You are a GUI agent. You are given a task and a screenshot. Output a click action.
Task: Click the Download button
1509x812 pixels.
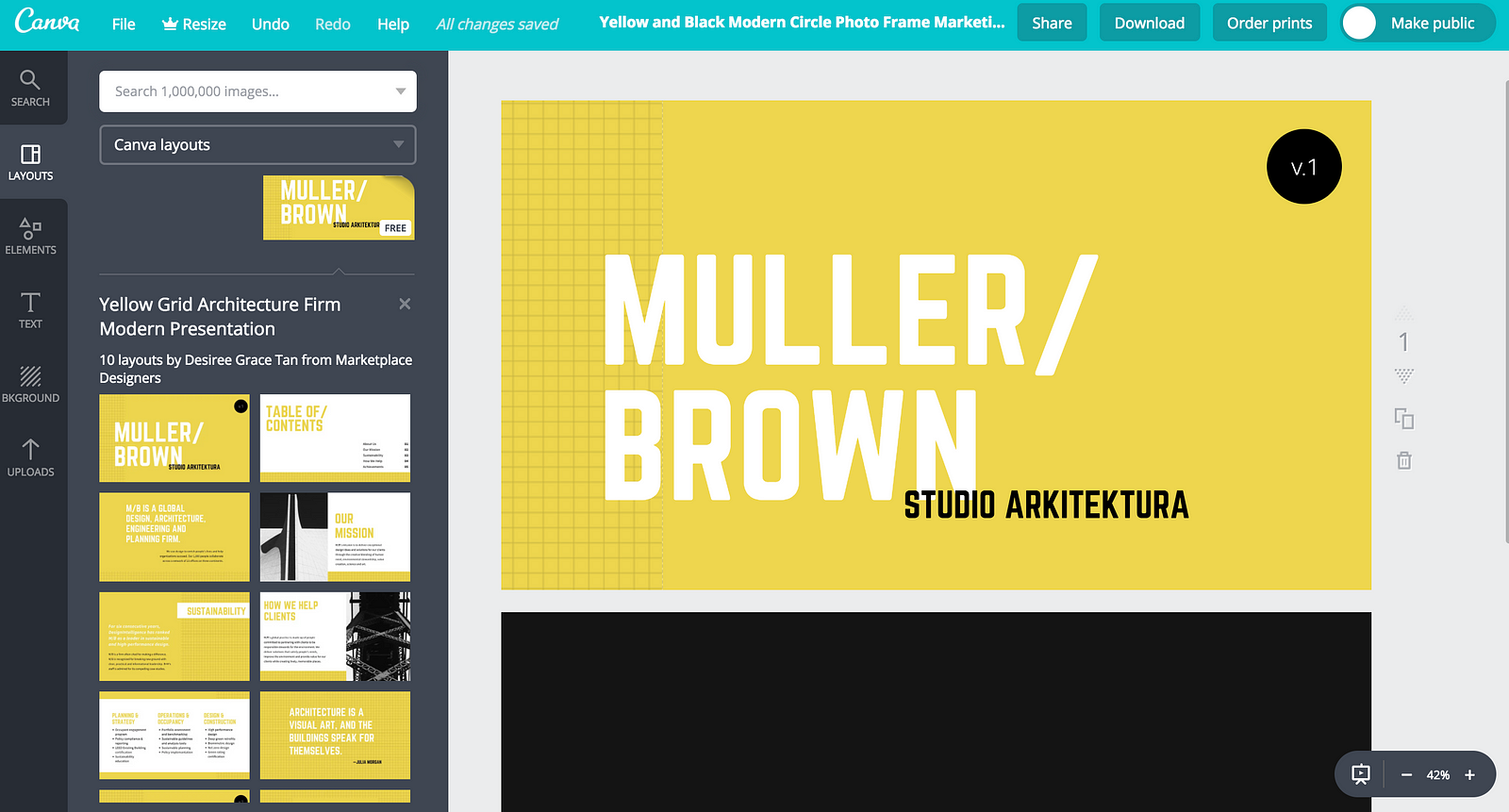(1149, 23)
